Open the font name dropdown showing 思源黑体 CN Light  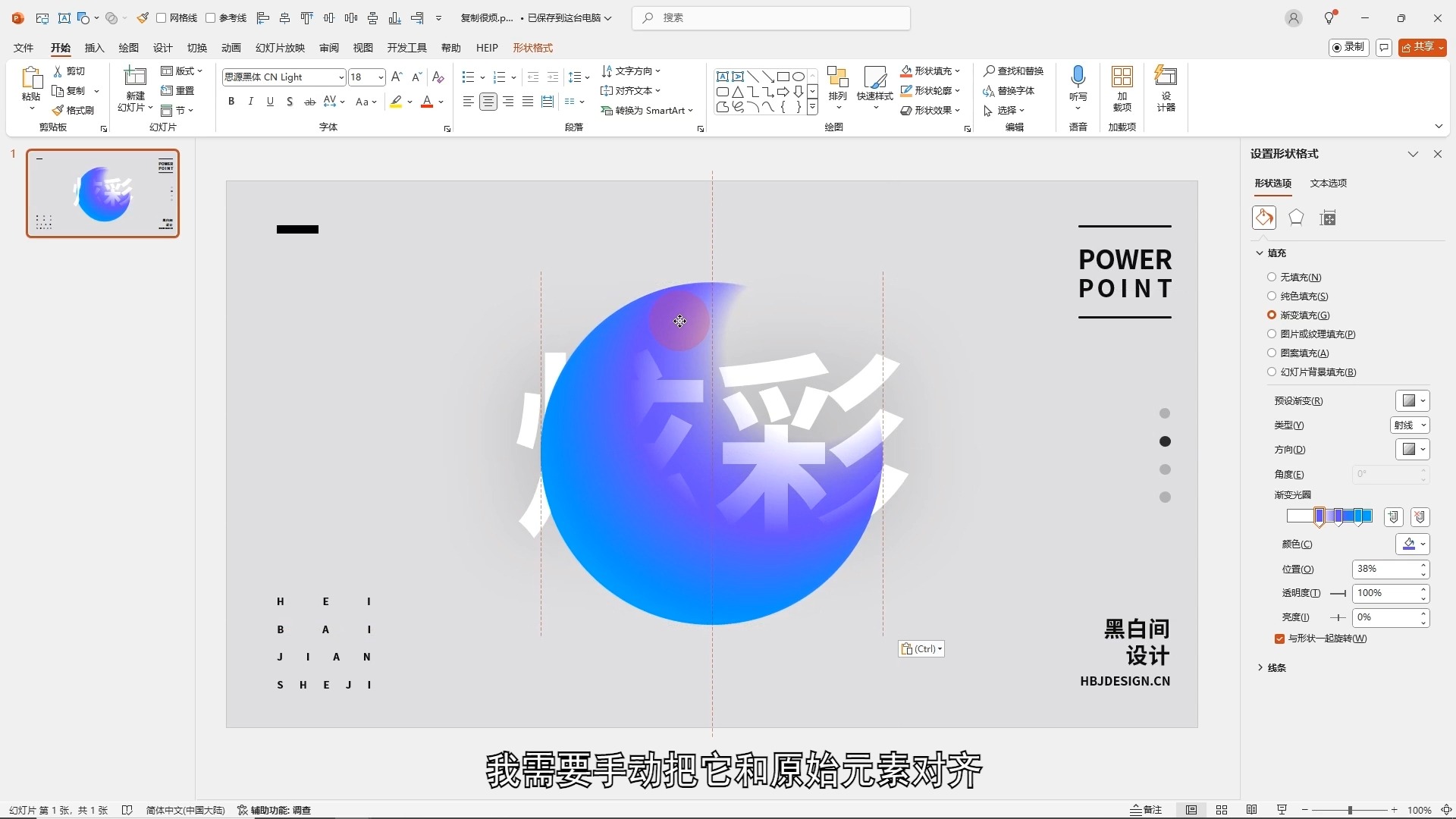(x=343, y=77)
